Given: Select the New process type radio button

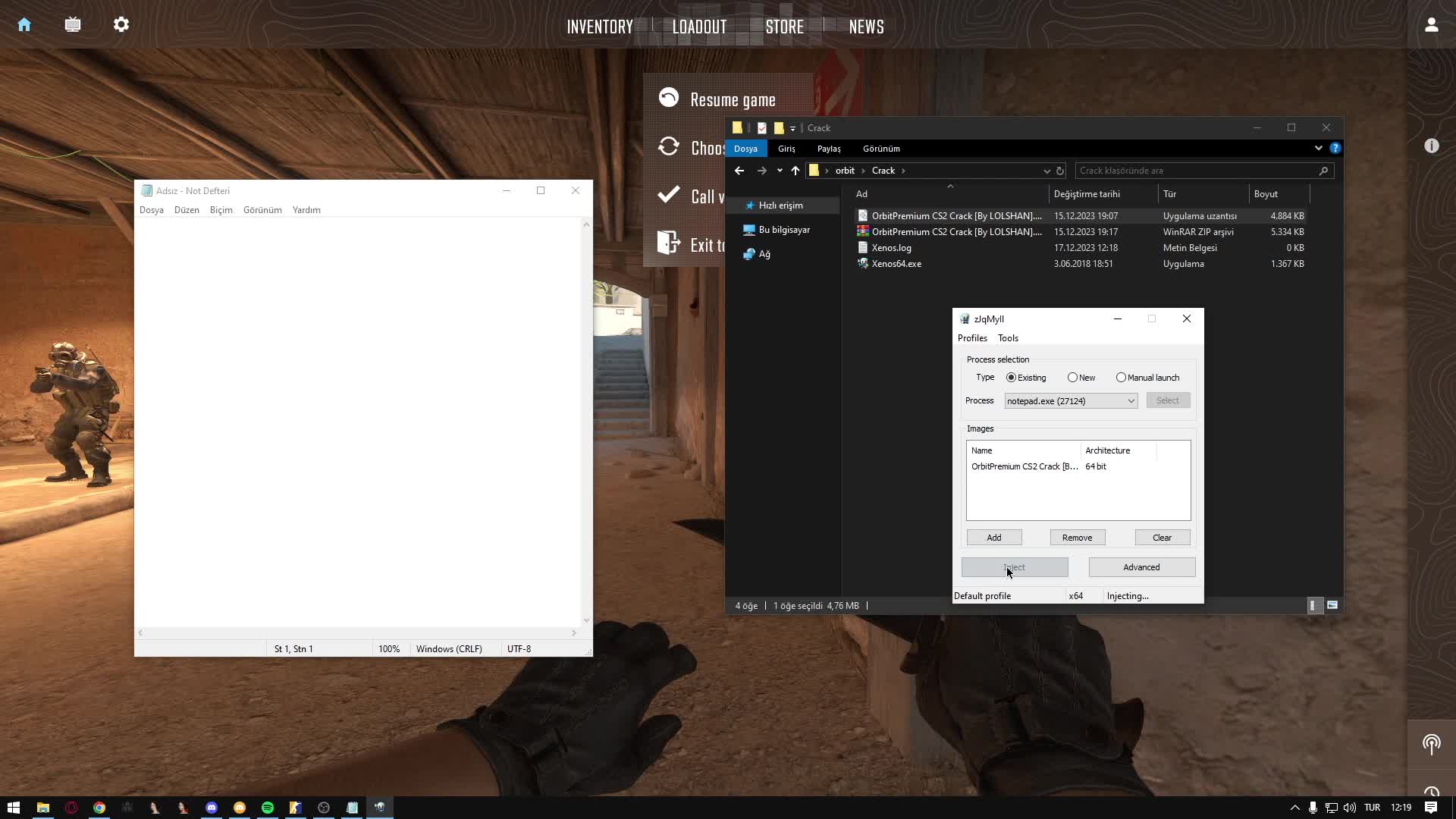Looking at the screenshot, I should point(1072,377).
